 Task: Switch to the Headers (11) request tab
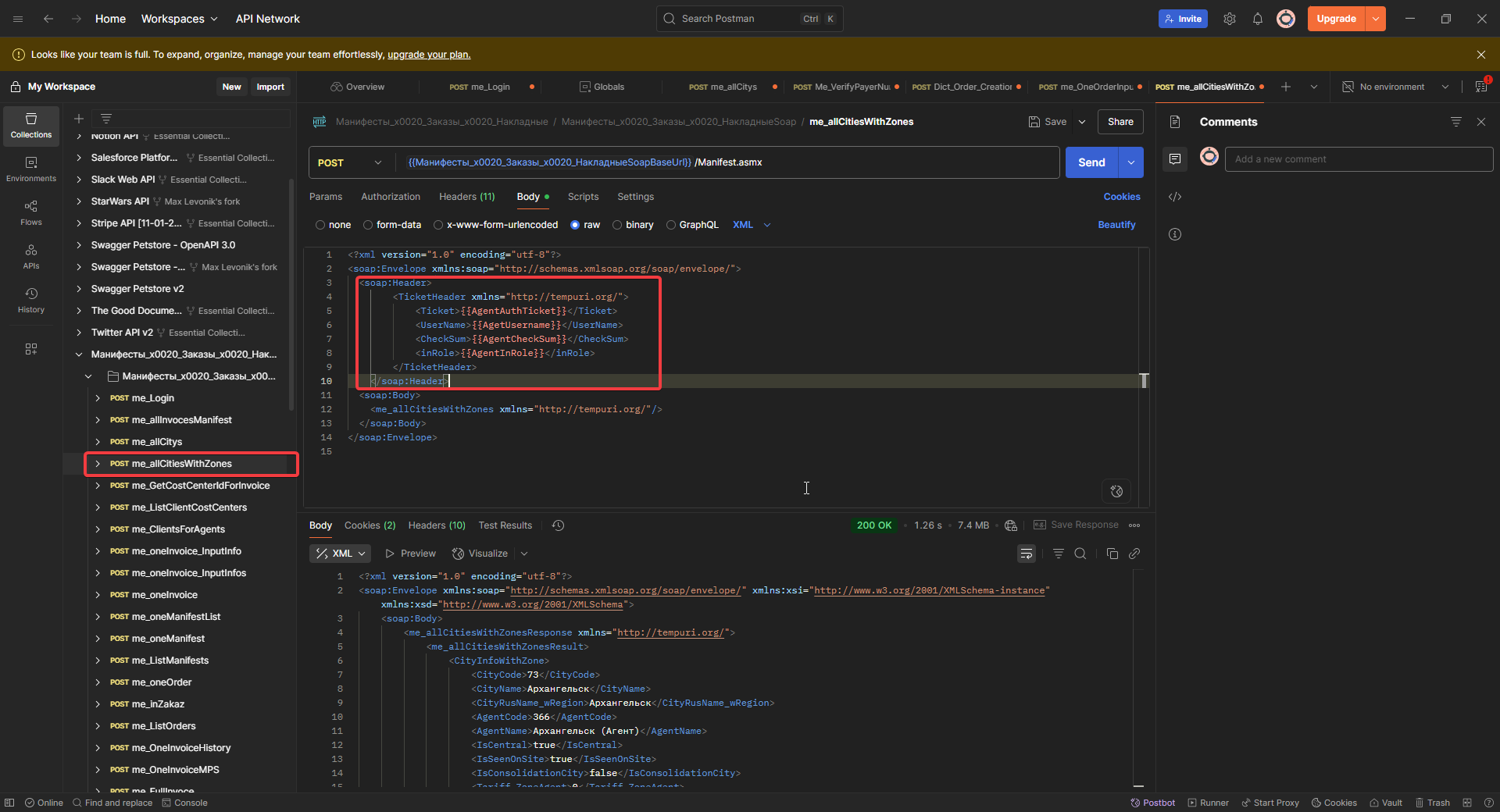coord(467,197)
